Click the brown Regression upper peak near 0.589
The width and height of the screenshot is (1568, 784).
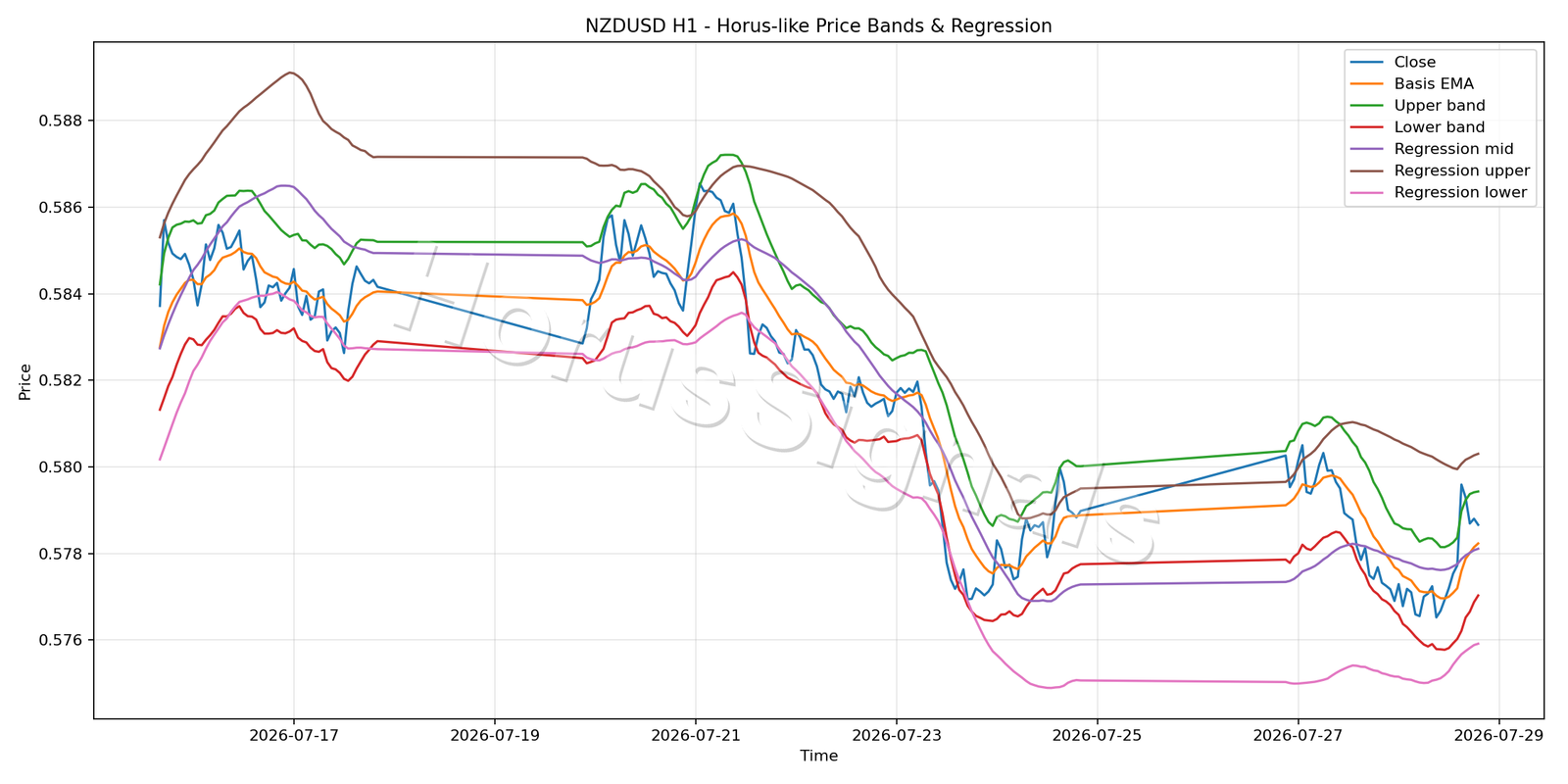[289, 73]
